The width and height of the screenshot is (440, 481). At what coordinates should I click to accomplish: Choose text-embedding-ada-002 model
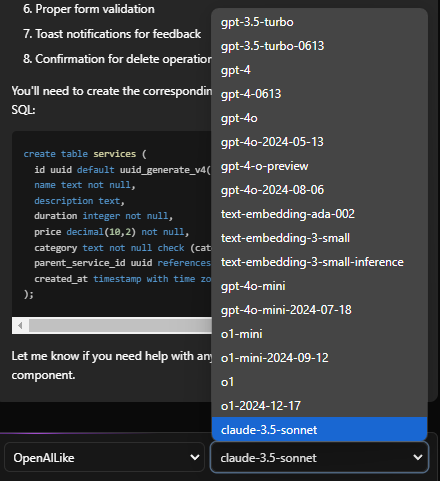tap(319, 214)
